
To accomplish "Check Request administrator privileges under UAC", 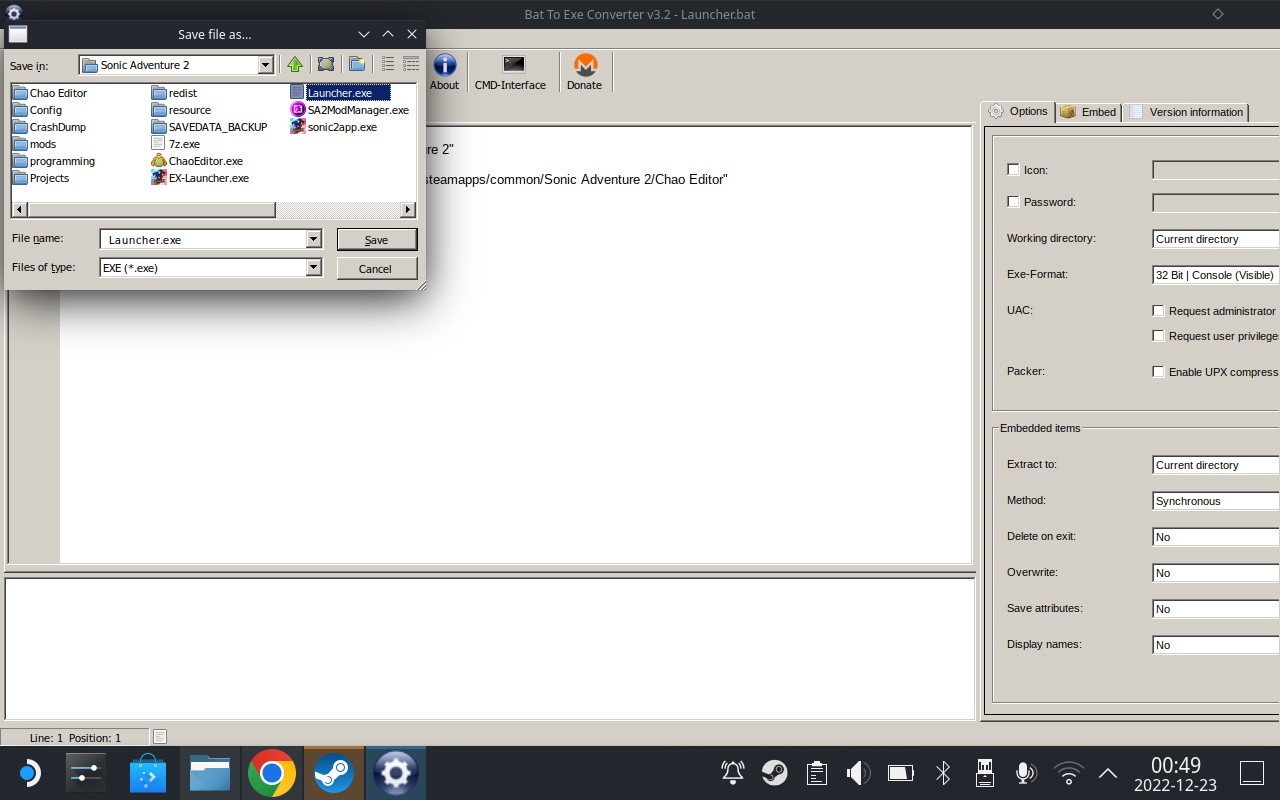I will (1158, 310).
